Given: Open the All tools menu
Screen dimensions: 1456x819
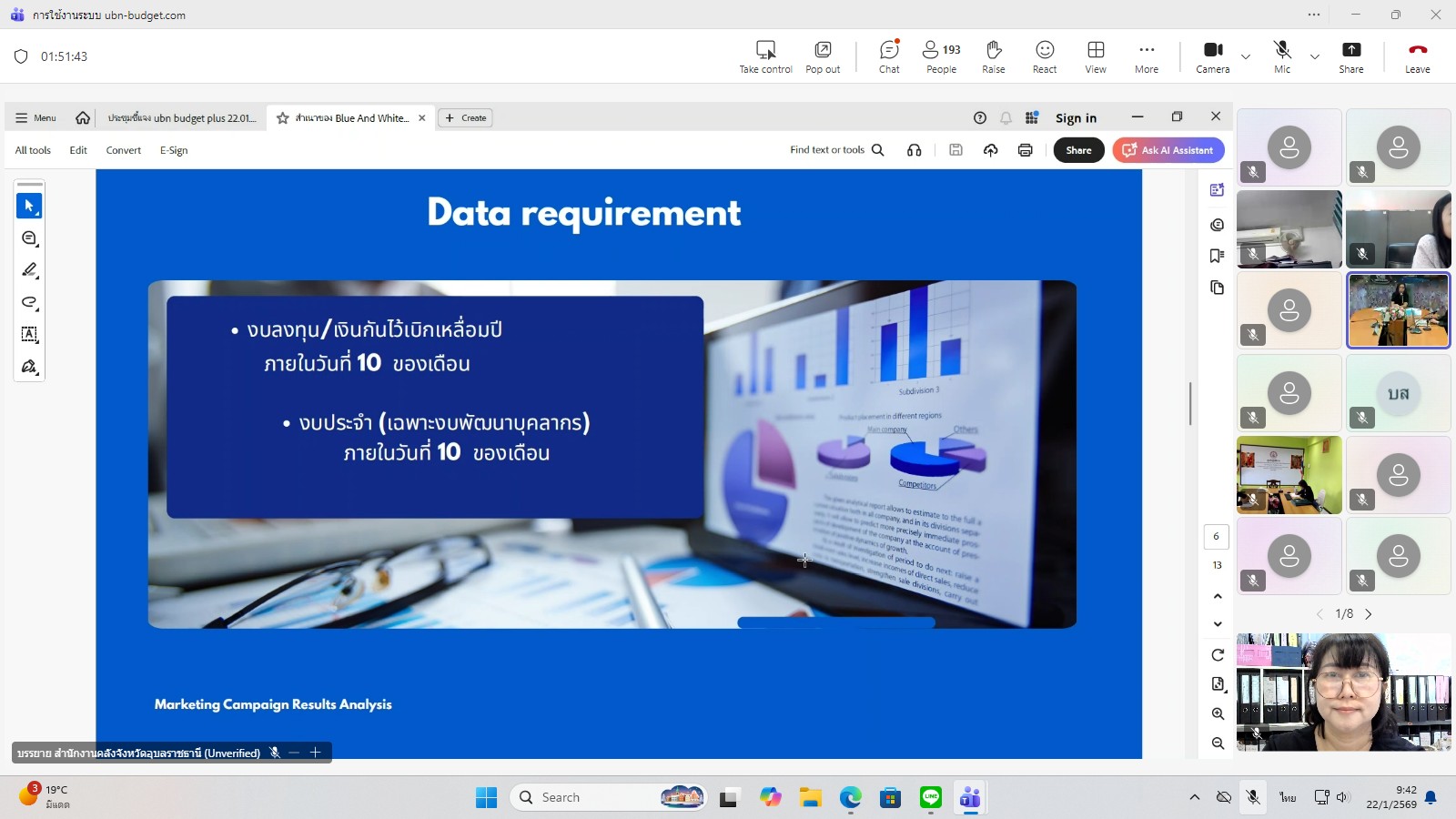Looking at the screenshot, I should tap(33, 150).
